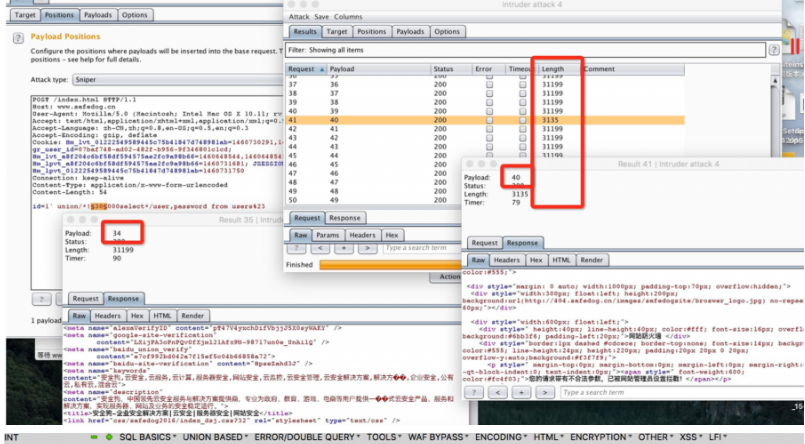Select Target tab in main Intruder window
Image resolution: width=805 pixels, height=444 pixels.
25,15
